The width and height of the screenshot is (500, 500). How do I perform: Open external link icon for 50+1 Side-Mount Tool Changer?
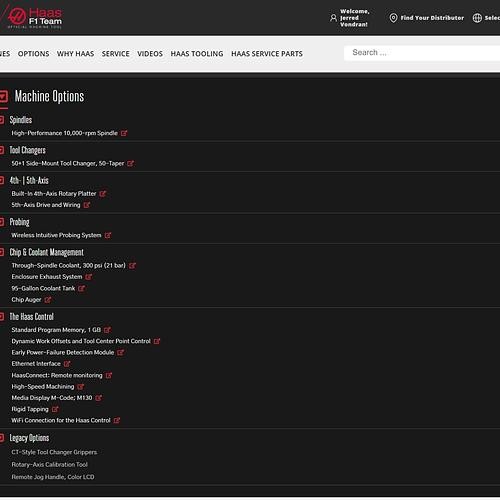coord(130,163)
